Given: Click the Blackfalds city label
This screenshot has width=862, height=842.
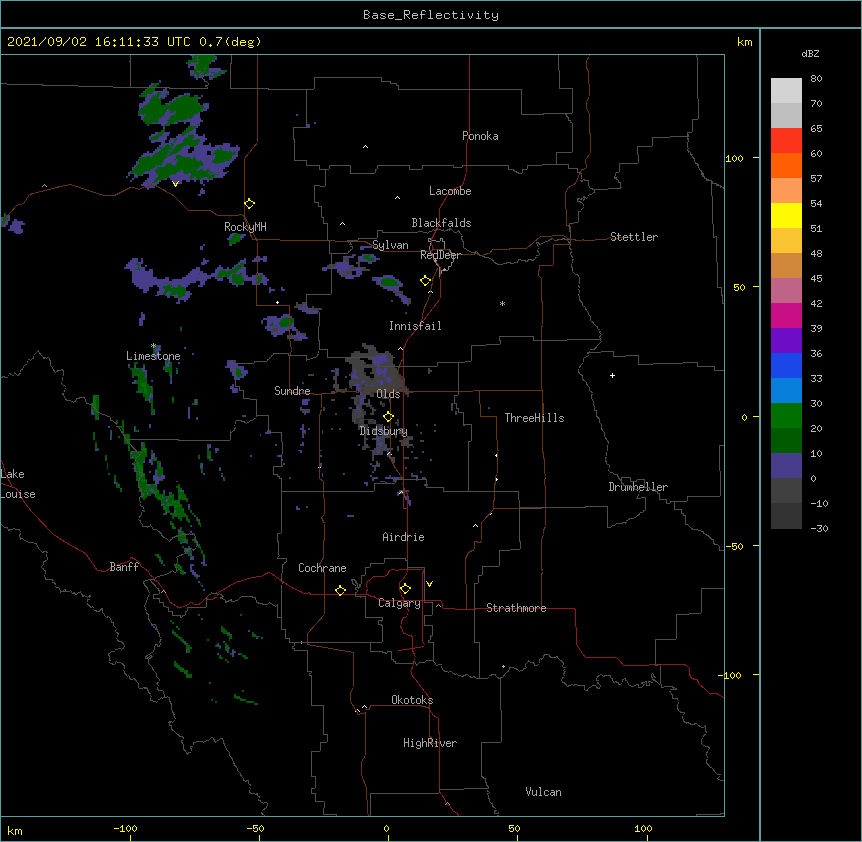Looking at the screenshot, I should pyautogui.click(x=441, y=223).
